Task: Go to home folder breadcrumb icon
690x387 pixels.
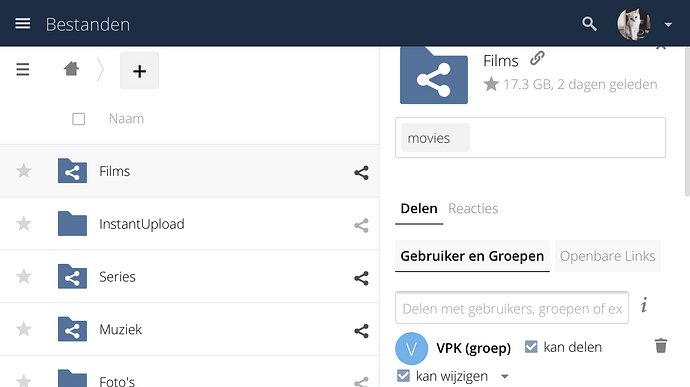Action: click(71, 69)
